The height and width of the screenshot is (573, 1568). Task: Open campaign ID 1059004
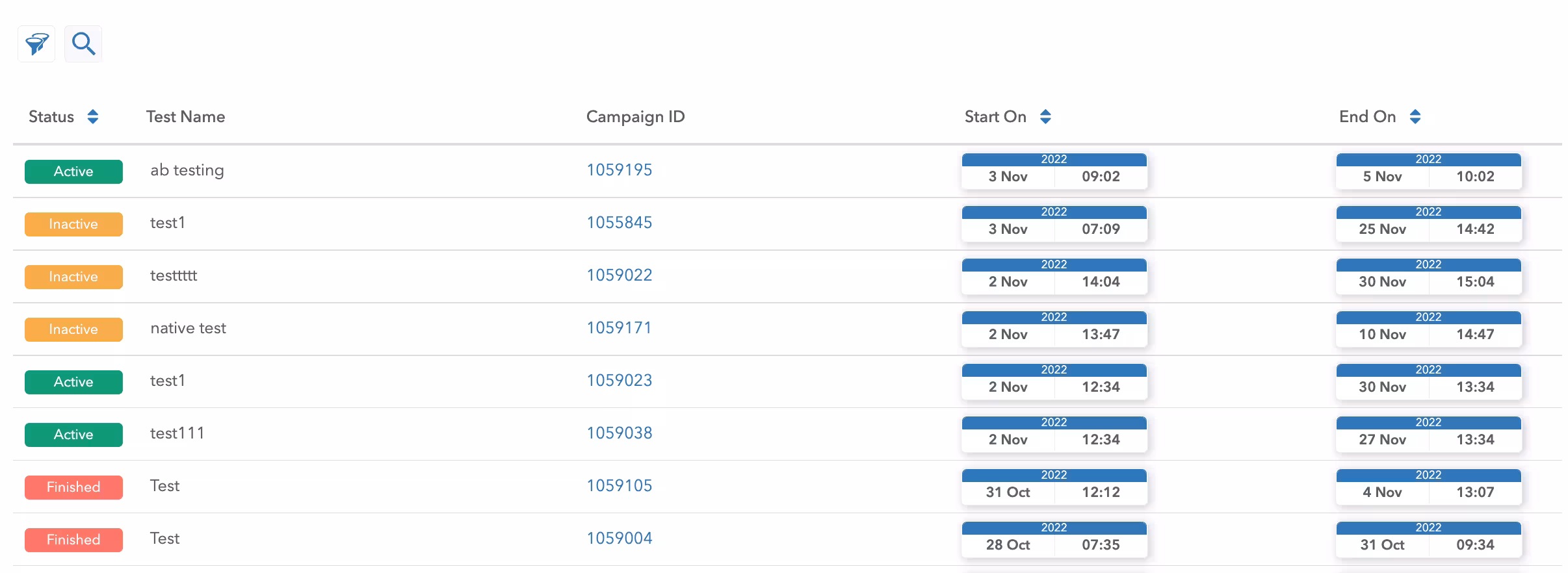pyautogui.click(x=619, y=539)
